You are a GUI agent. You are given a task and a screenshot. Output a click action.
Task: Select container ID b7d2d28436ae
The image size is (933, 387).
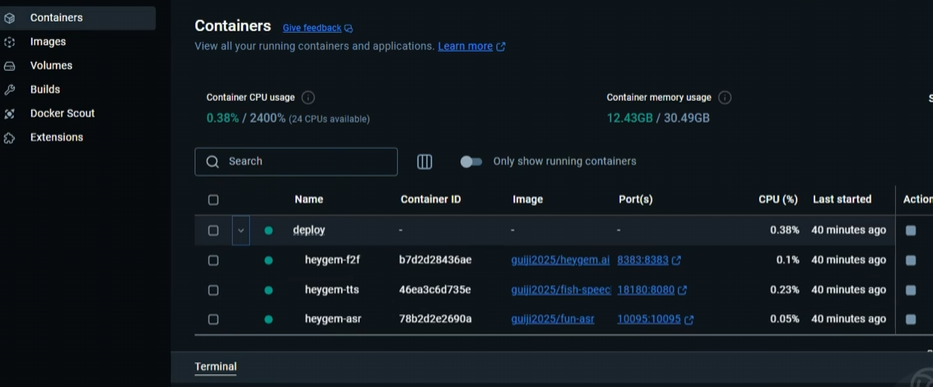coord(435,260)
